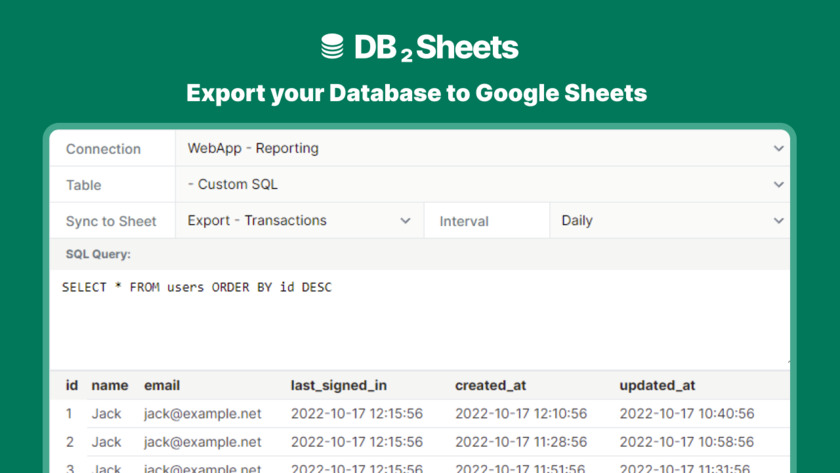The height and width of the screenshot is (473, 840).
Task: Select the email cell in row 1
Action: pos(202,414)
